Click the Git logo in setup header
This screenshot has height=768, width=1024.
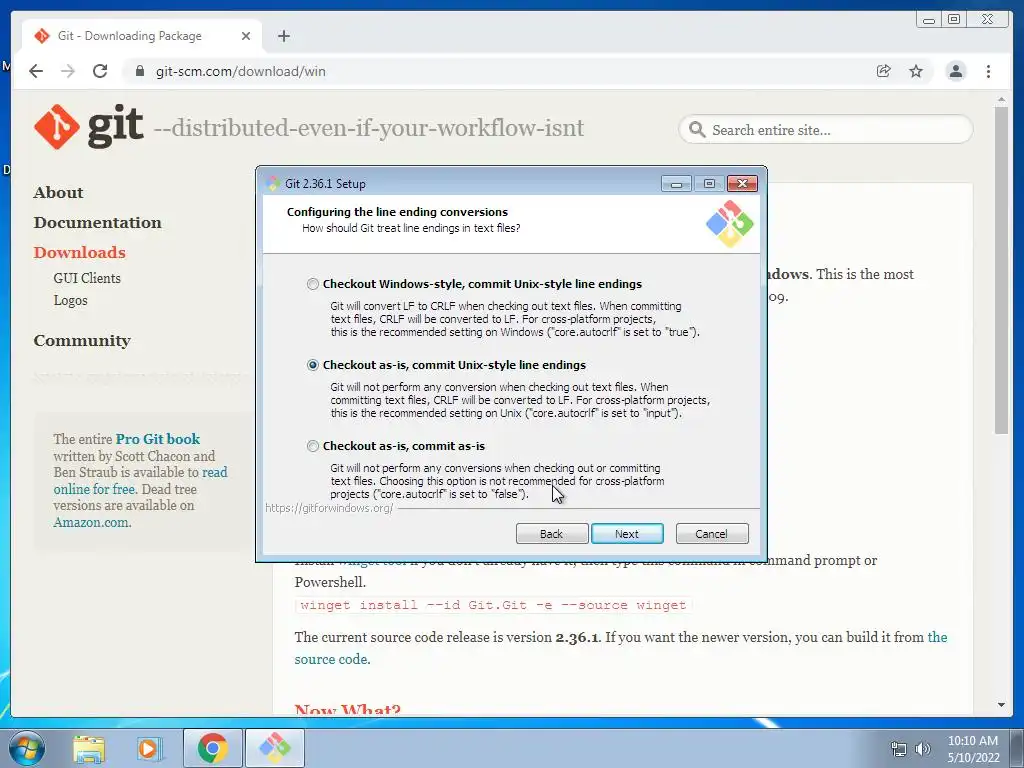pyautogui.click(x=729, y=223)
